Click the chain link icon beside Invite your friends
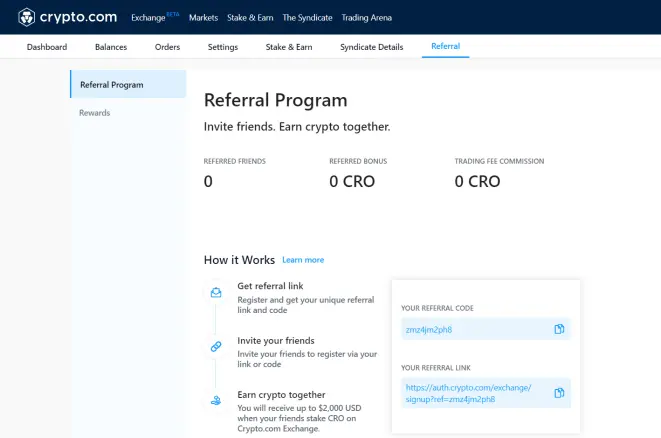This screenshot has height=438, width=661. (x=216, y=347)
